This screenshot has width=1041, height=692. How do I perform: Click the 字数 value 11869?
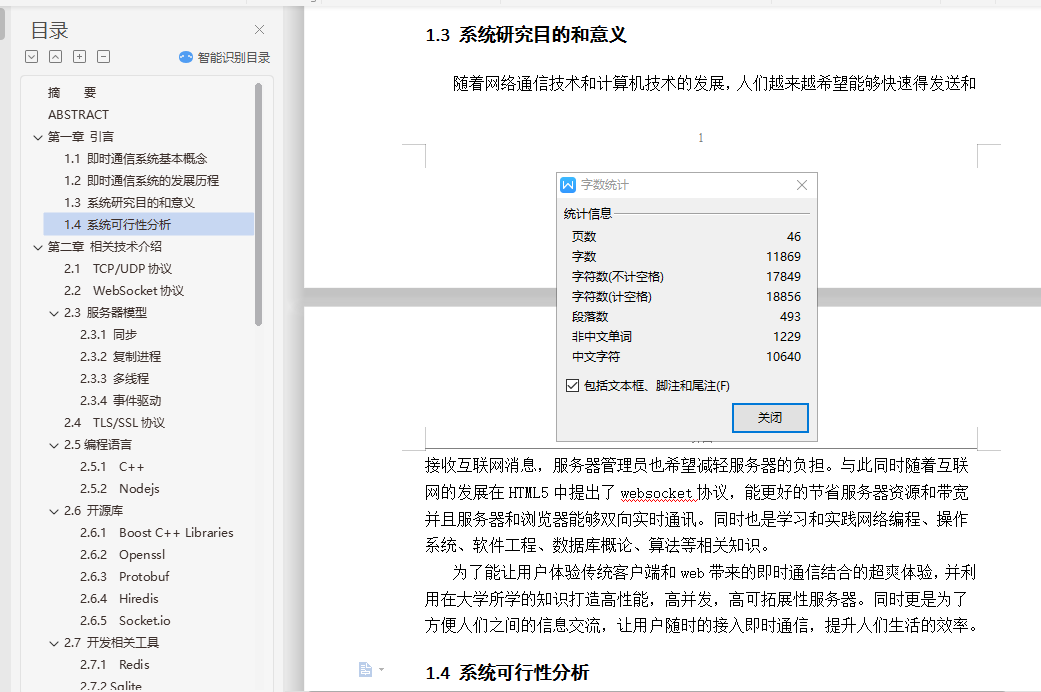783,256
